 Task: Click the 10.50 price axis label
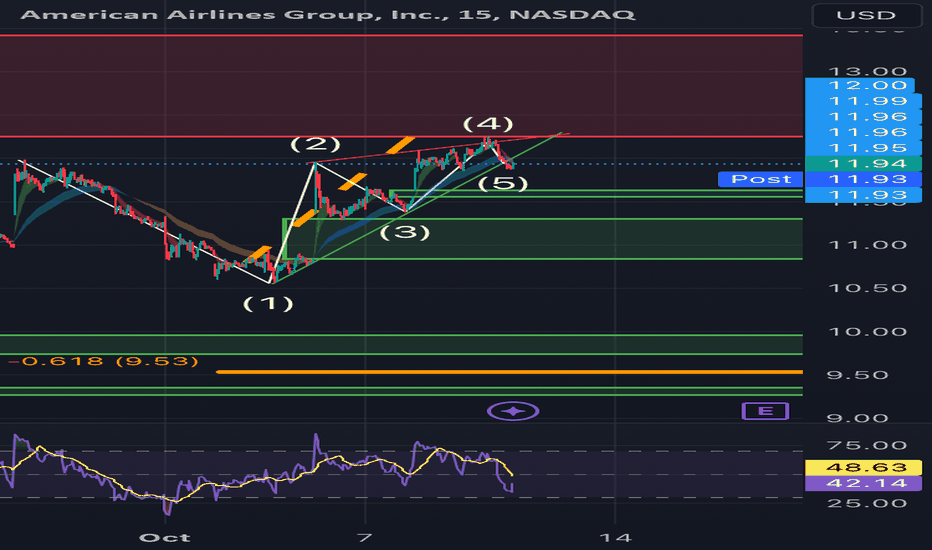point(867,288)
